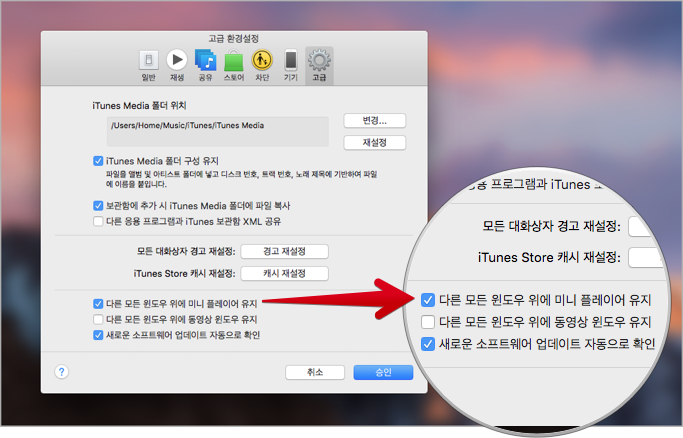Select the 고급 (Advanced) gear tab
683x438 pixels.
(319, 65)
